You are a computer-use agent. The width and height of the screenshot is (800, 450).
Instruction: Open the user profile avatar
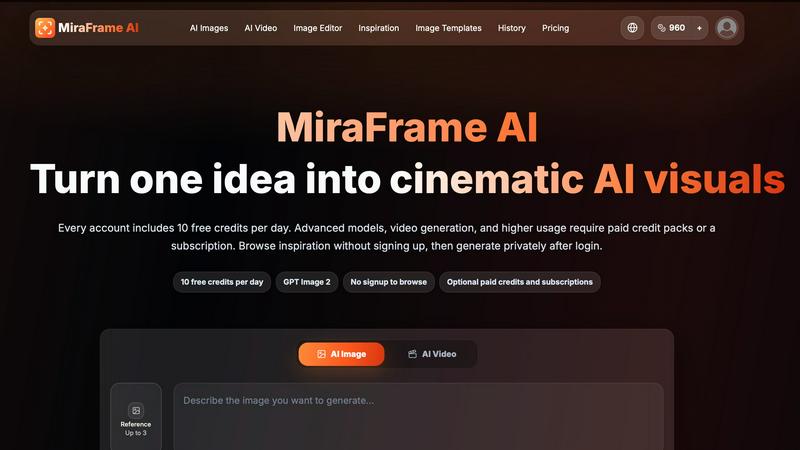pyautogui.click(x=727, y=28)
